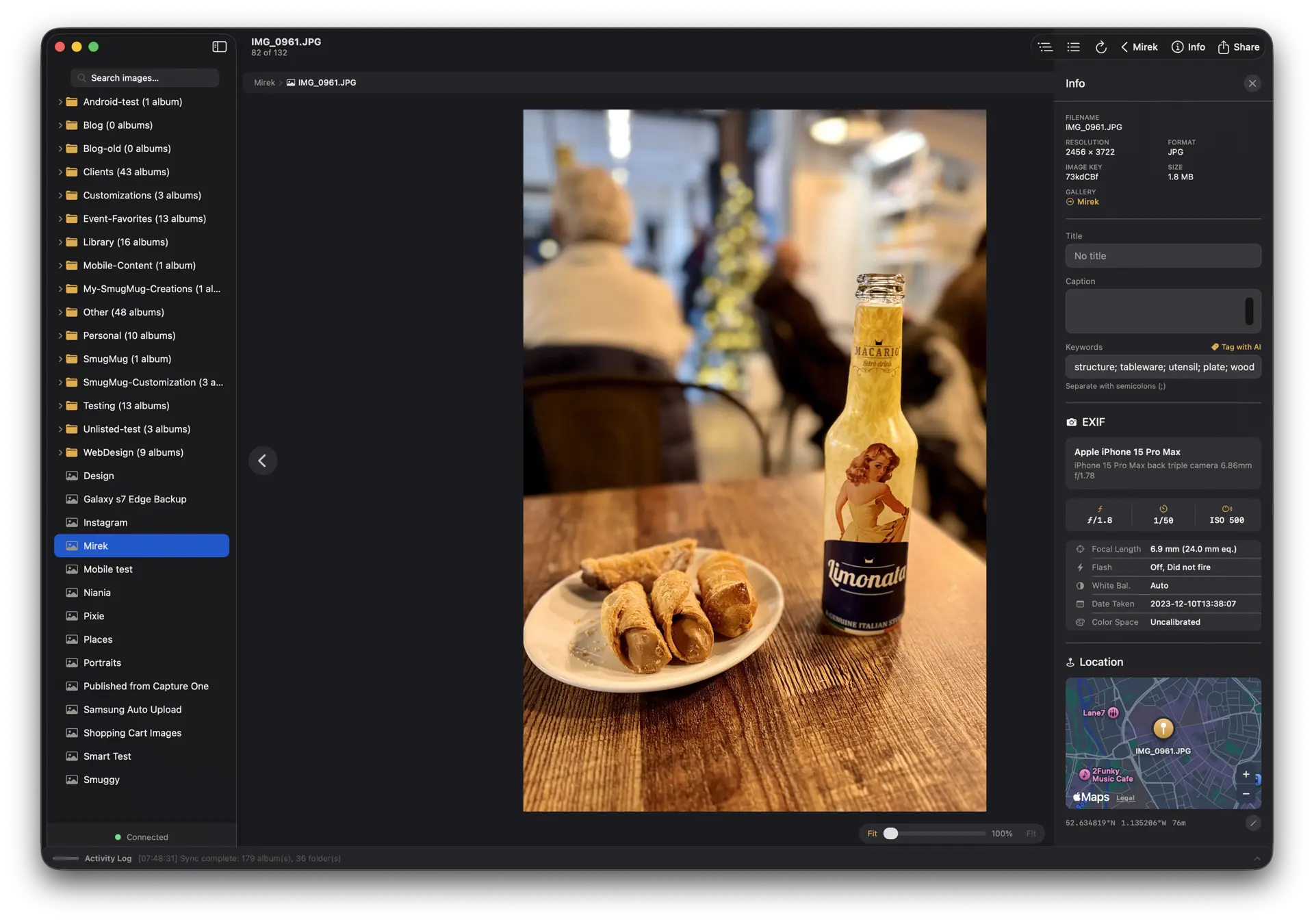Click the refresh gallery icon
The height and width of the screenshot is (924, 1314).
pyautogui.click(x=1100, y=47)
